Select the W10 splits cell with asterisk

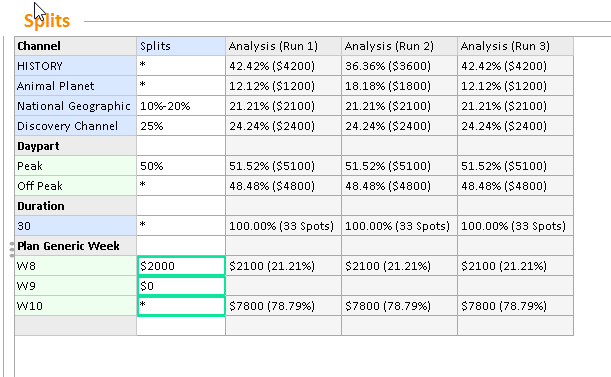tap(181, 306)
